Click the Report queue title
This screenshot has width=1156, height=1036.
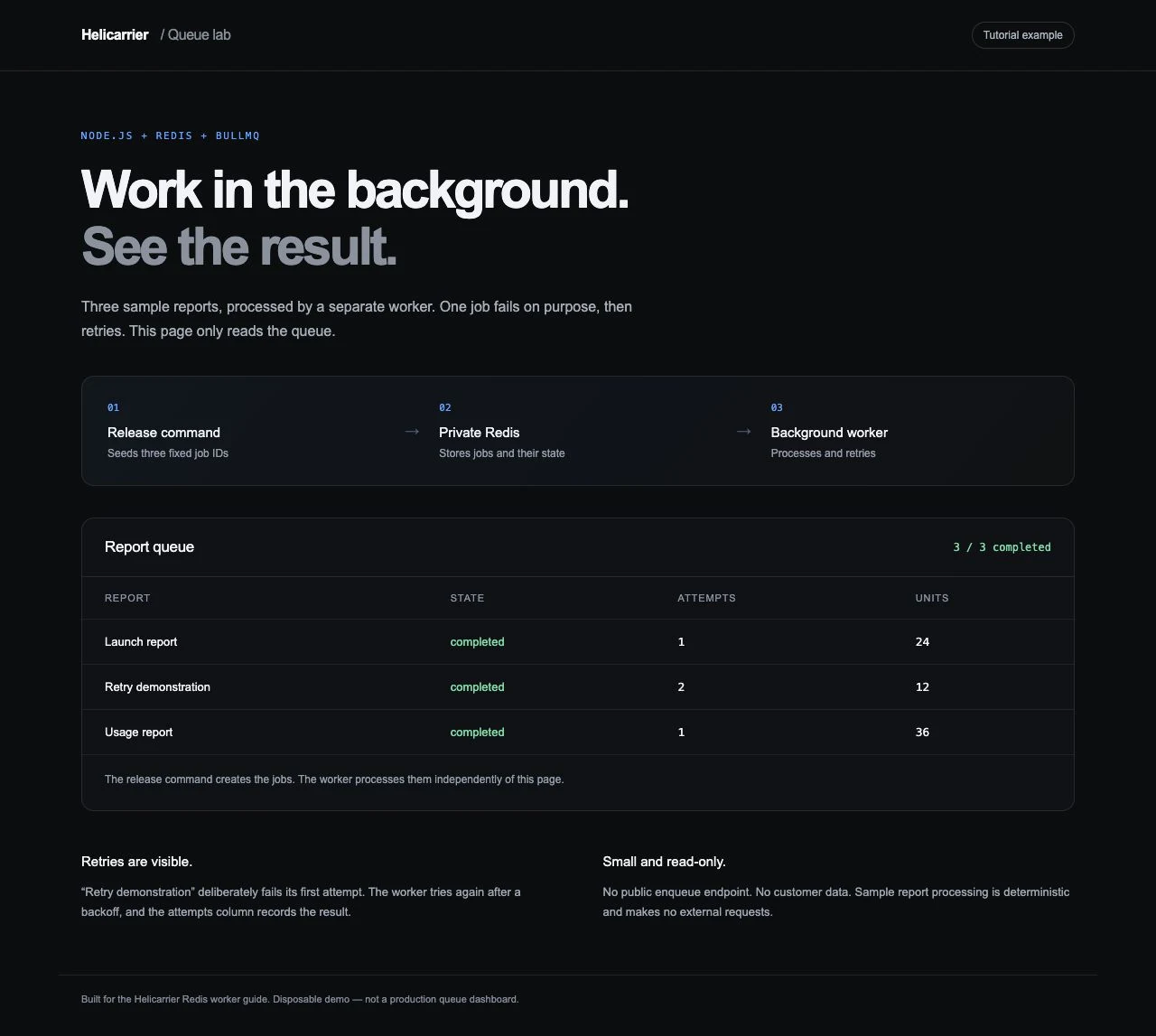tap(149, 546)
